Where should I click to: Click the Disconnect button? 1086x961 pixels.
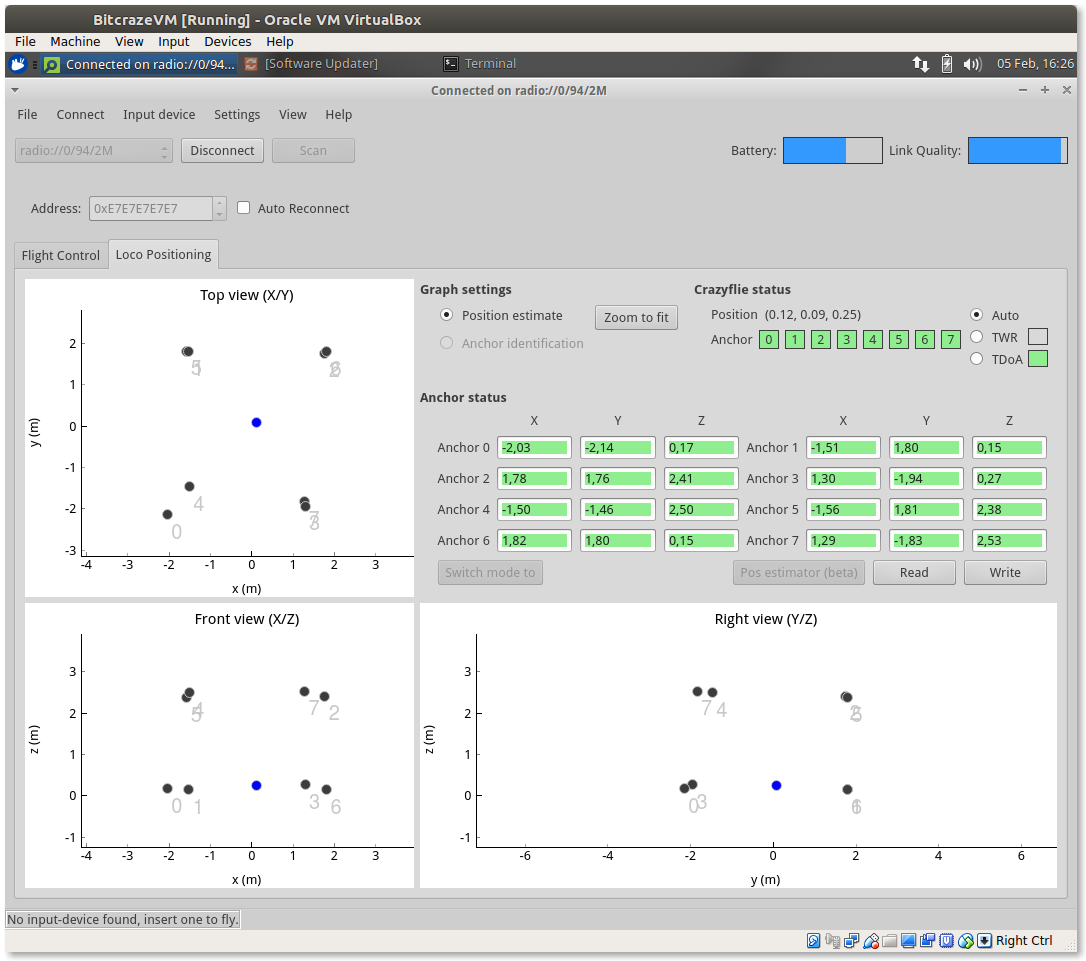click(222, 150)
